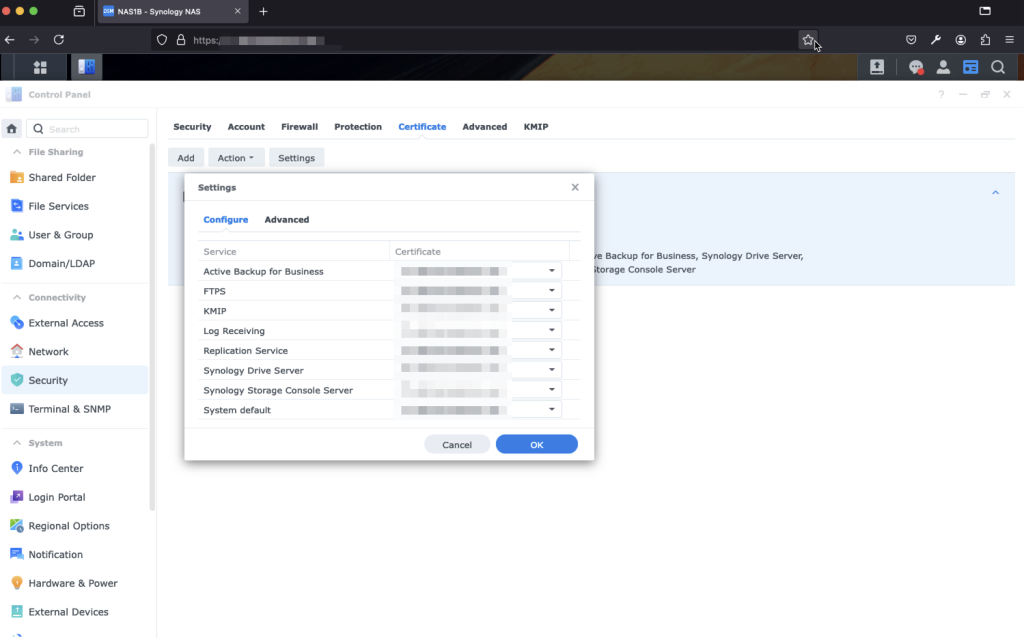Open a new browser tab

coord(263,11)
